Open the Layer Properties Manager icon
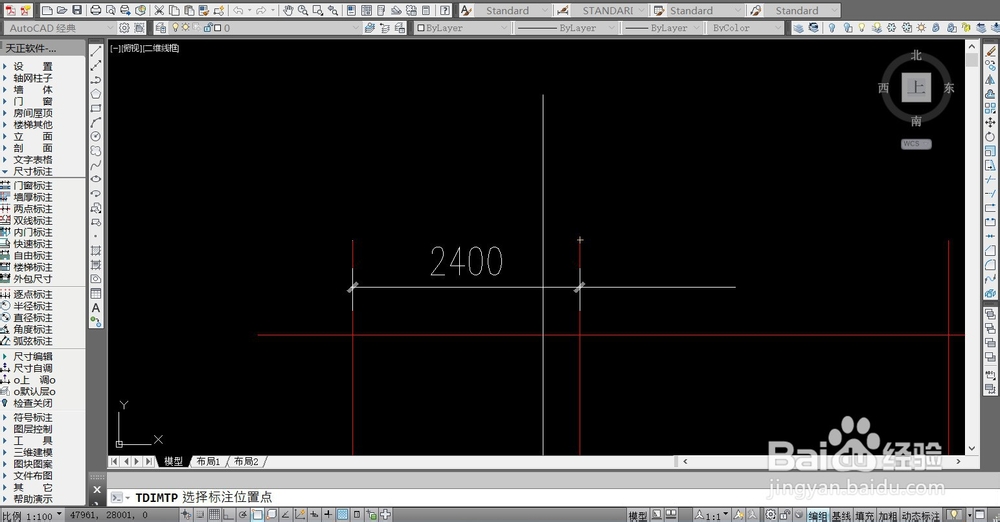This screenshot has width=1000, height=522. pyautogui.click(x=161, y=28)
